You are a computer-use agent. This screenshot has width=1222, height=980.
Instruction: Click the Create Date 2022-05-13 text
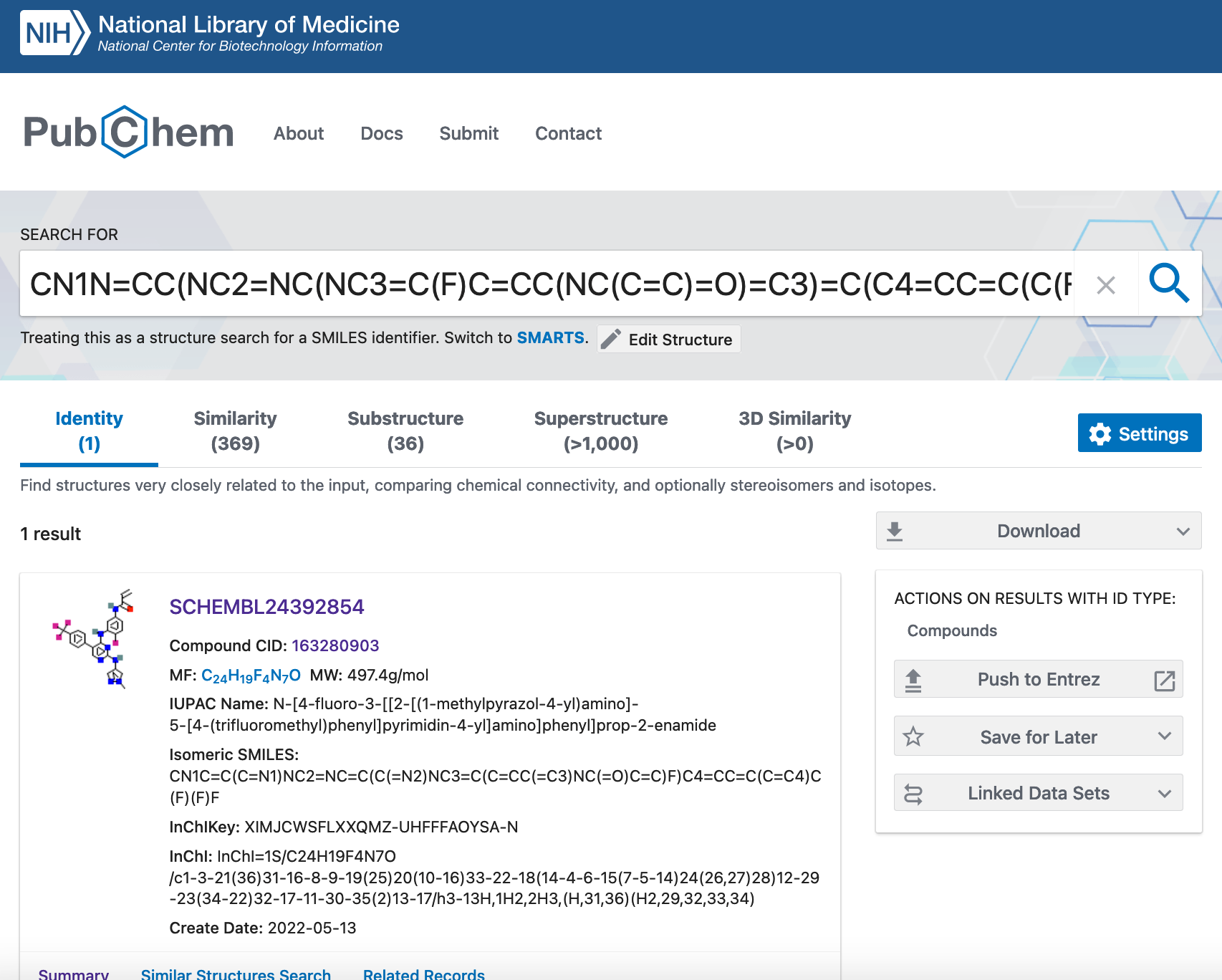pos(263,928)
